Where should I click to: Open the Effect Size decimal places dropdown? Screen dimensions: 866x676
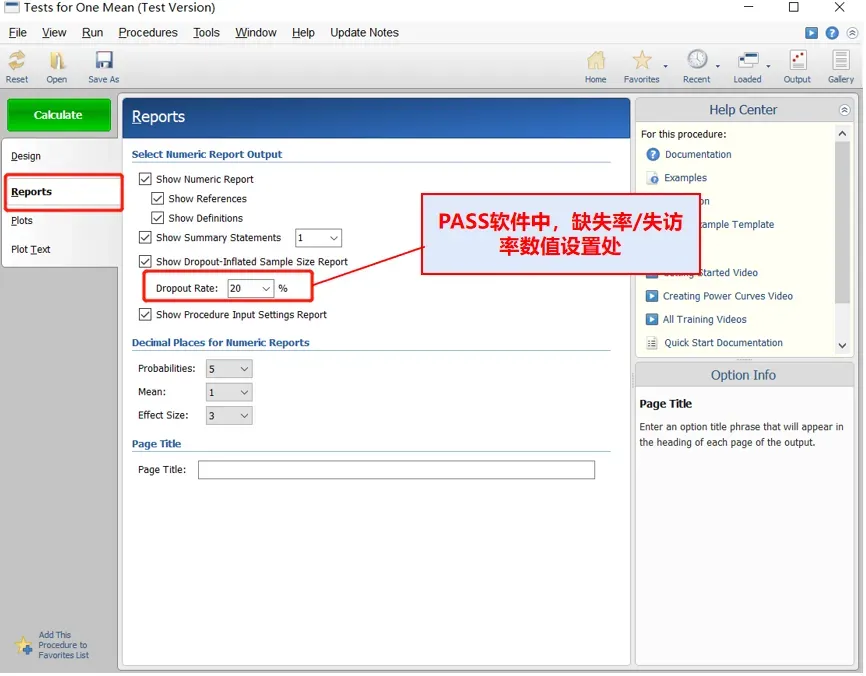pos(245,417)
